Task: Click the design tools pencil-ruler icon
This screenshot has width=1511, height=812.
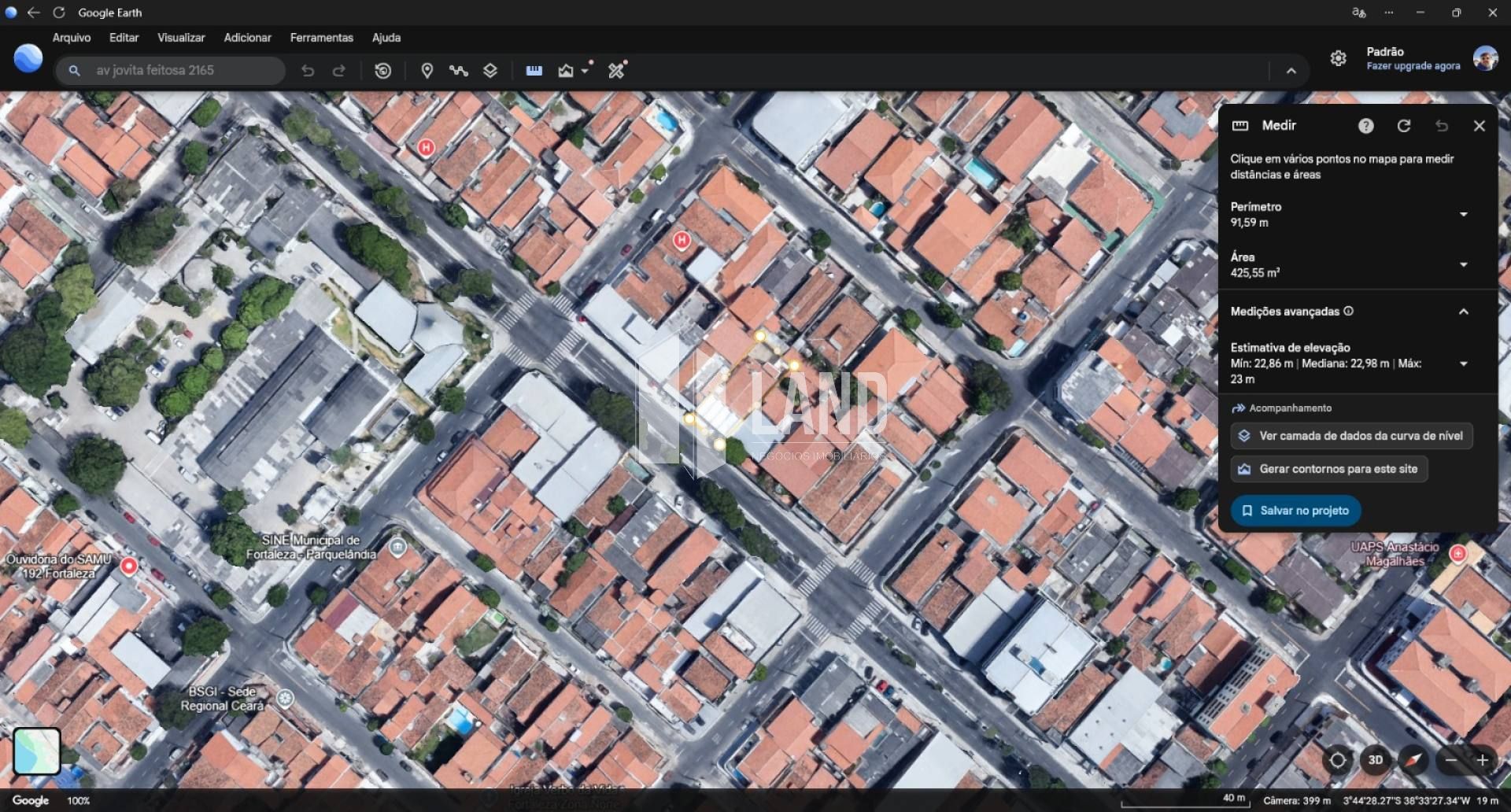Action: tap(616, 71)
